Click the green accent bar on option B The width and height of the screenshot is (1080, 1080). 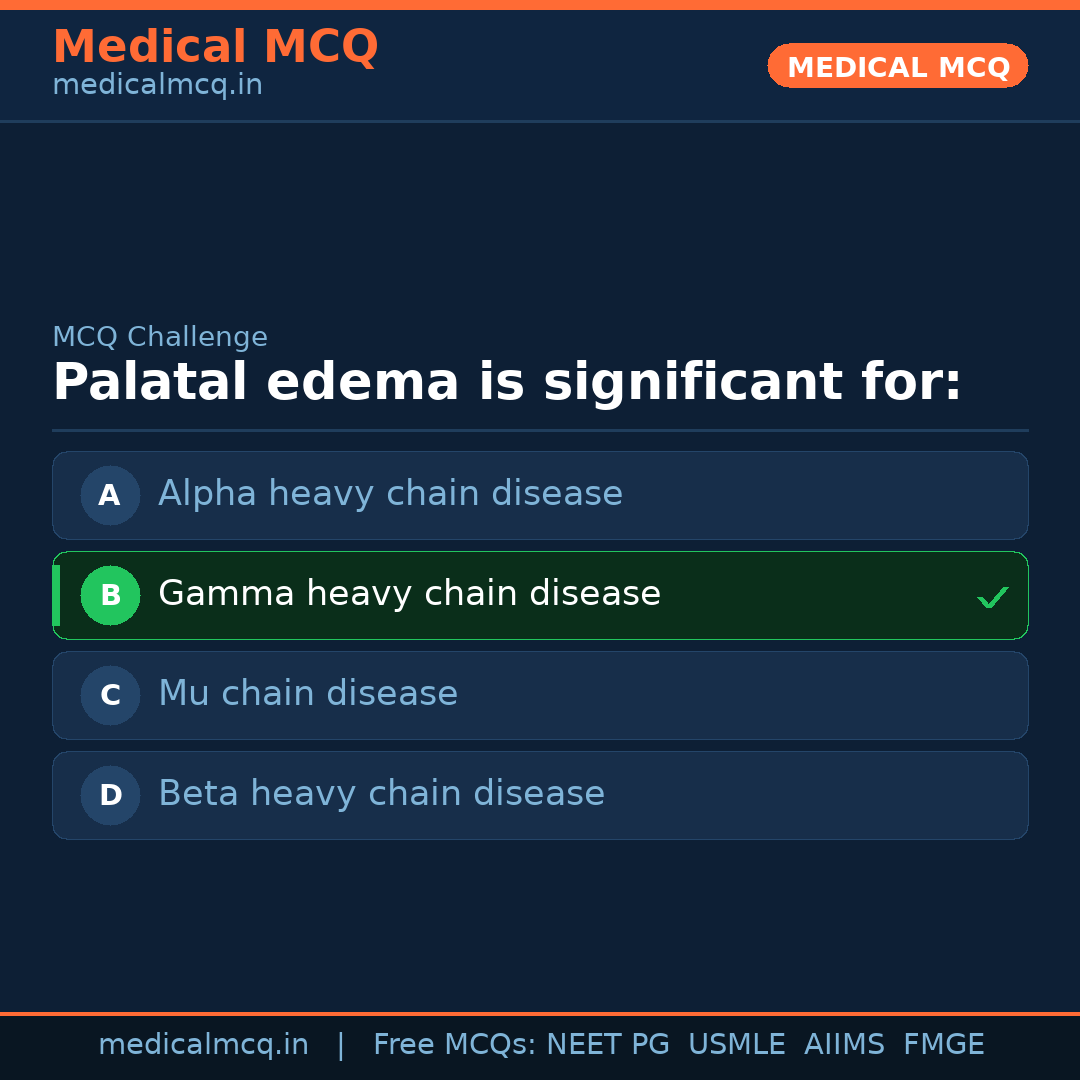pos(56,595)
